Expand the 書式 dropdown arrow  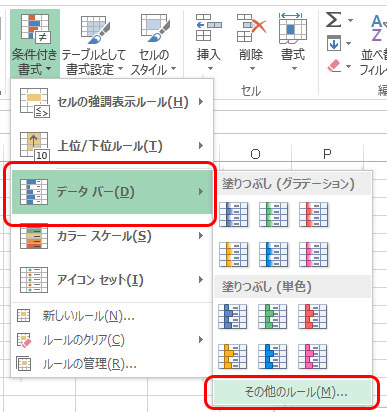pyautogui.click(x=294, y=69)
